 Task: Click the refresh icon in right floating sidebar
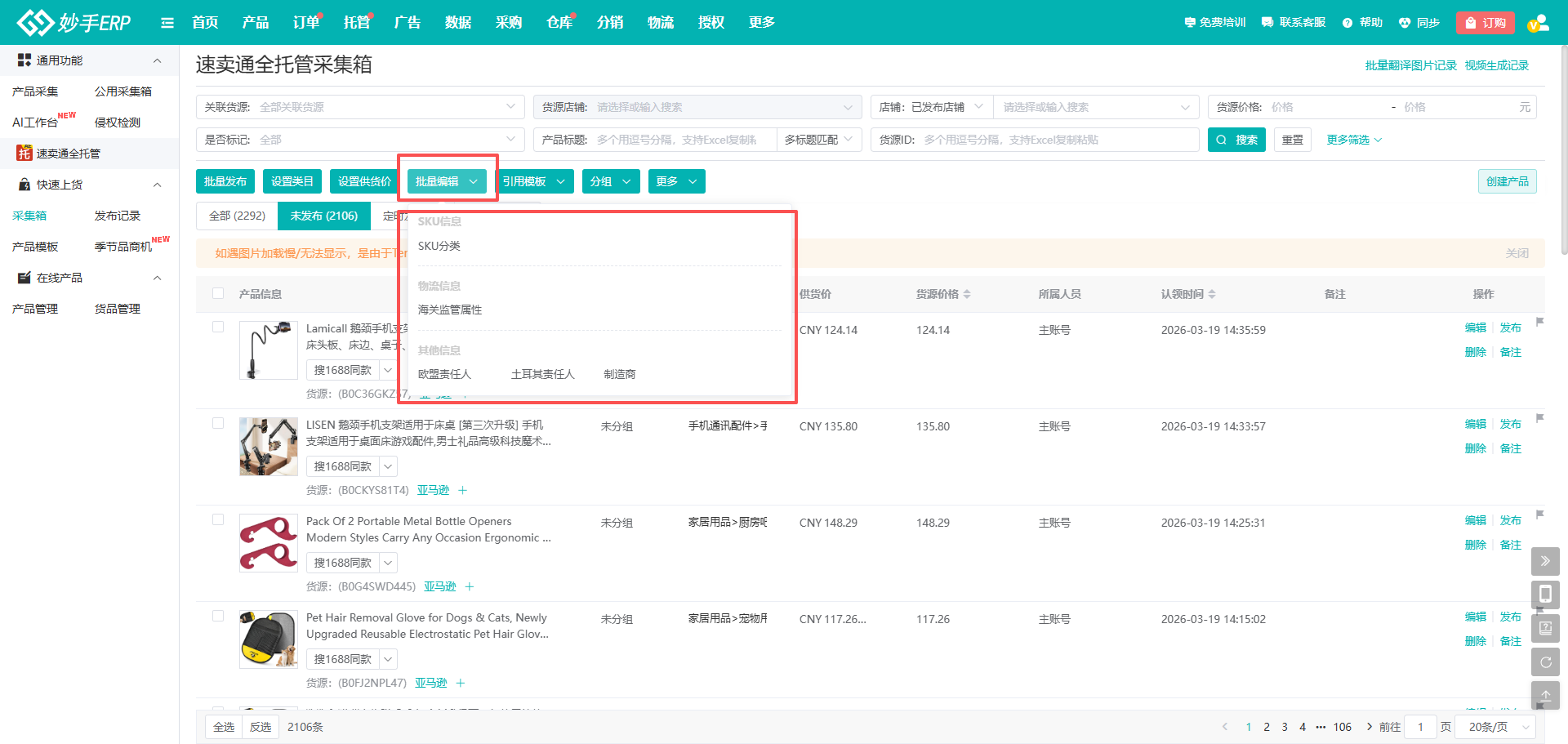pos(1545,662)
